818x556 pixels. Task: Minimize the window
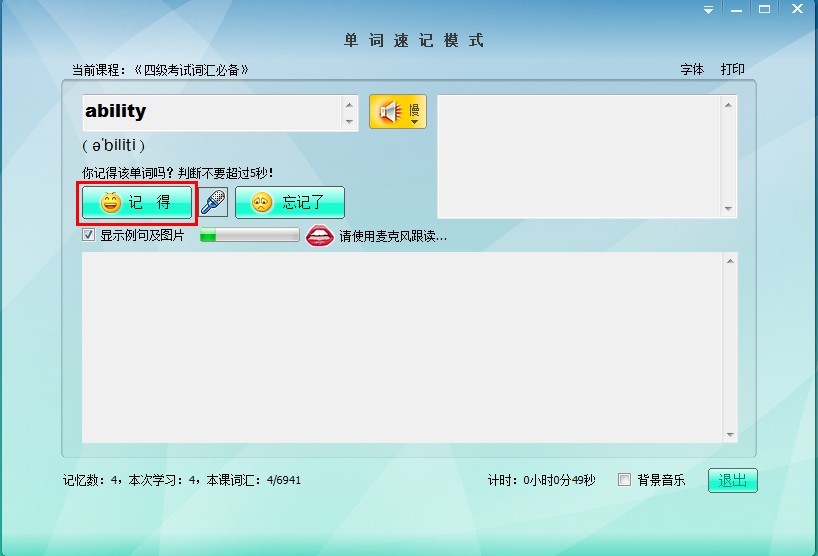point(736,10)
